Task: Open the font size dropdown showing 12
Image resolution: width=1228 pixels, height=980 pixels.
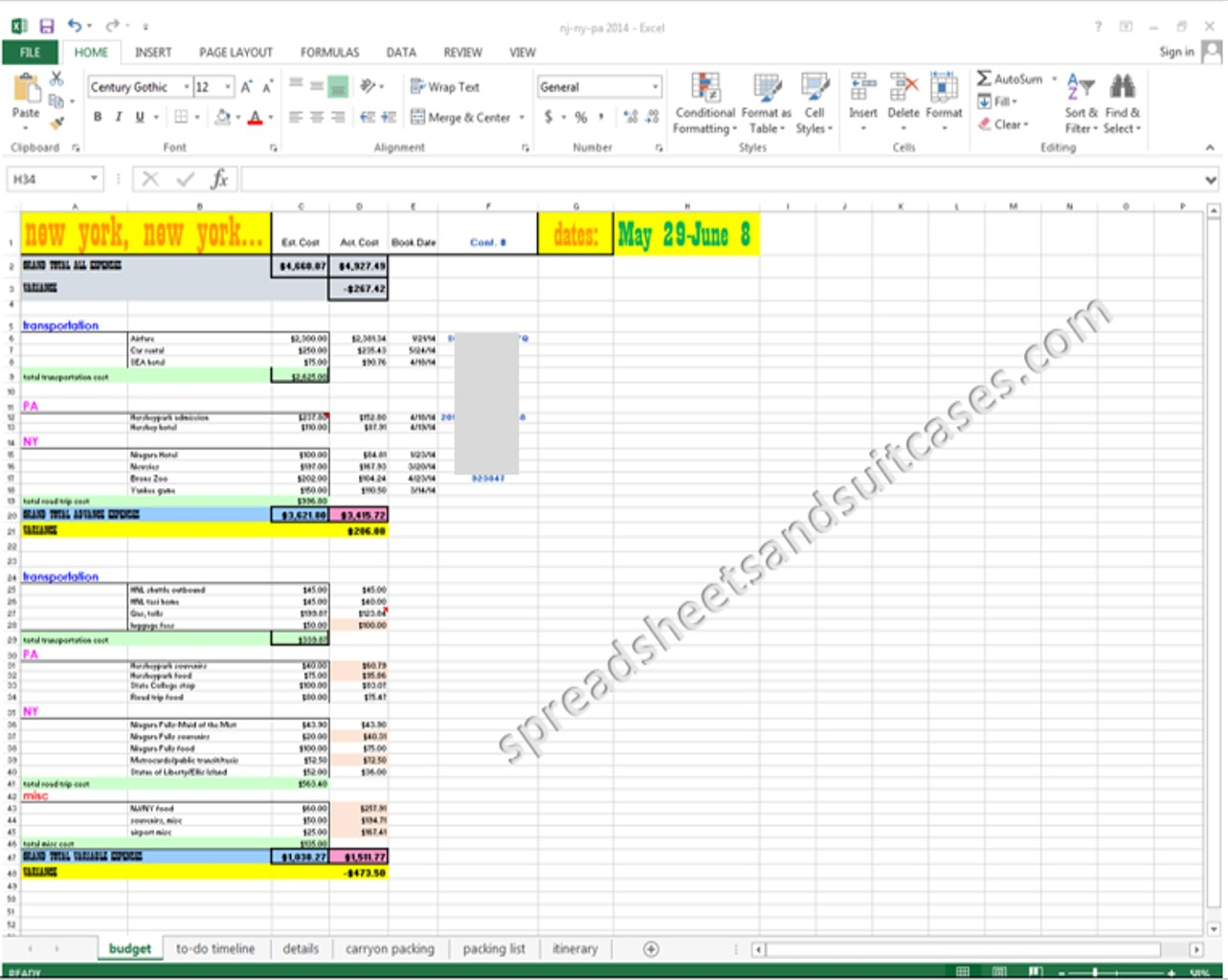Action: [x=228, y=87]
